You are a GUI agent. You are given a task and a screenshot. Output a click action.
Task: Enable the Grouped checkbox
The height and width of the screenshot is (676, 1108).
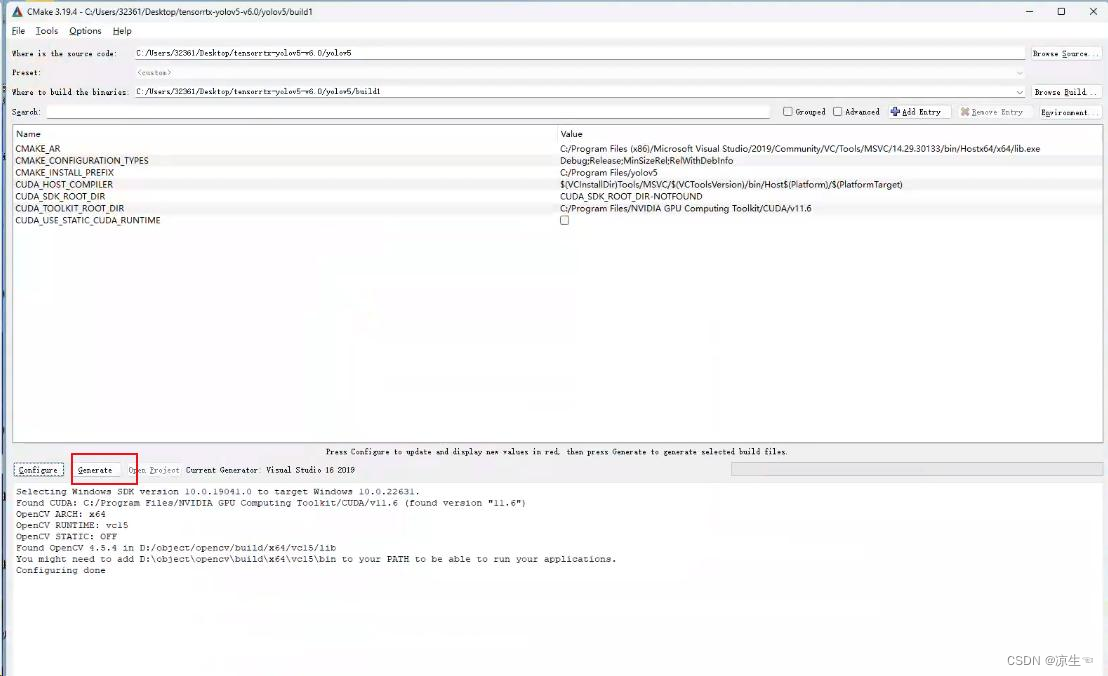click(789, 111)
